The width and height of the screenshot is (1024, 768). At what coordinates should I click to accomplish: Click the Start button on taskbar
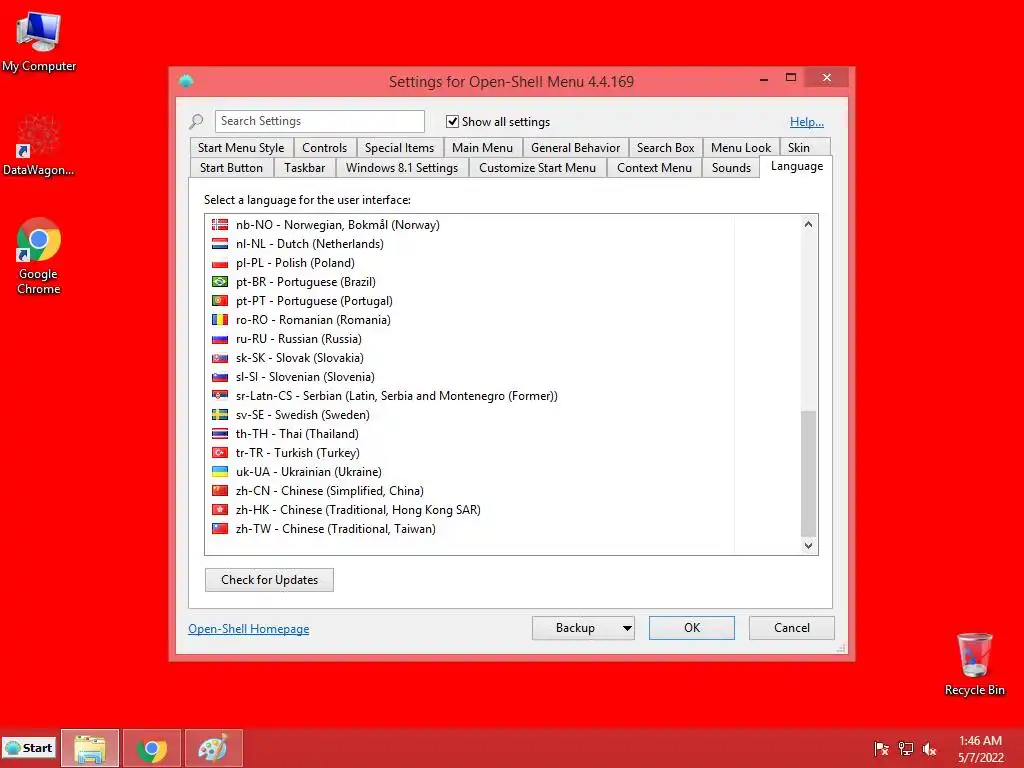[x=29, y=748]
